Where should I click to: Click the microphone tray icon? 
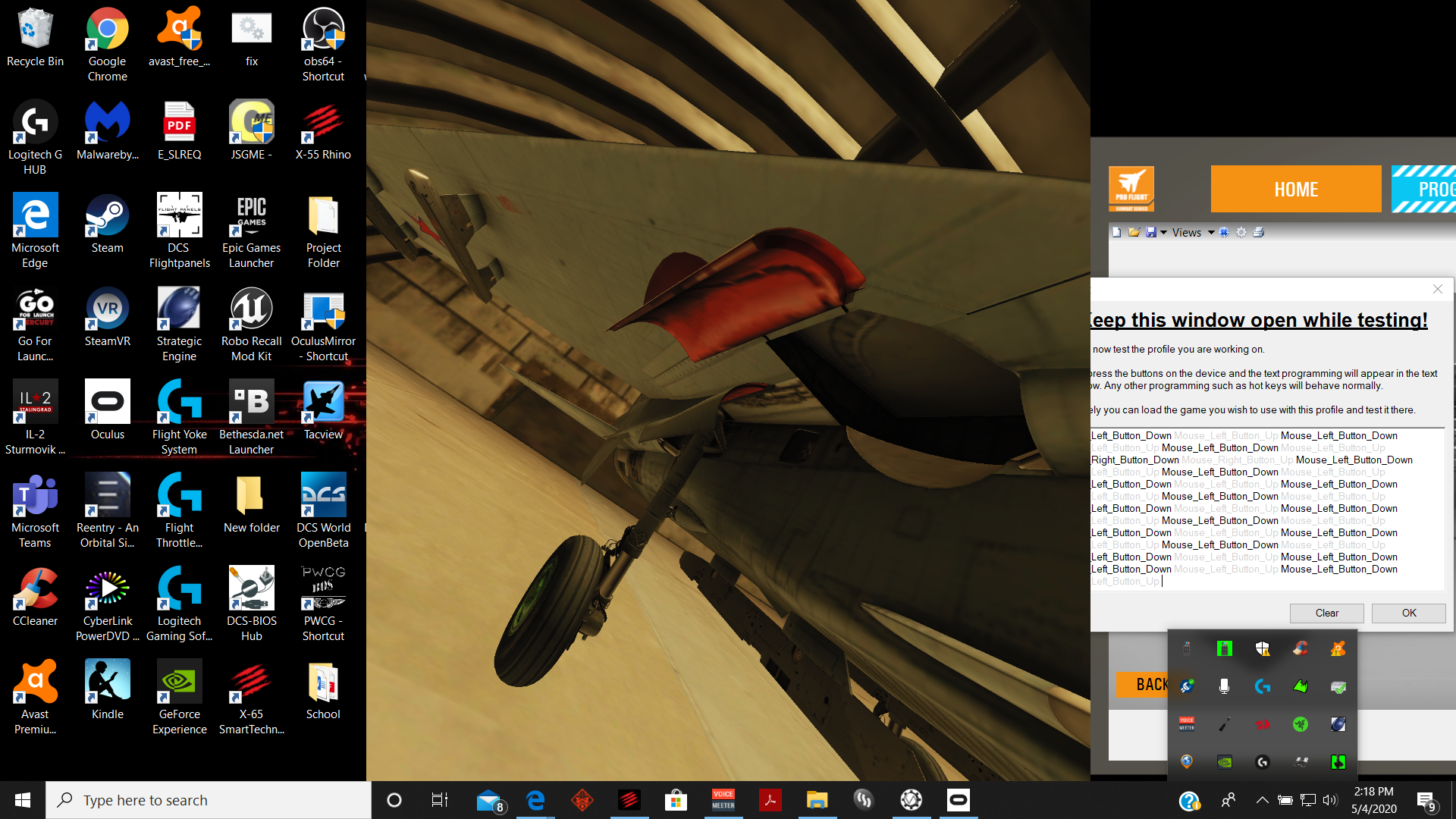pos(1224,686)
